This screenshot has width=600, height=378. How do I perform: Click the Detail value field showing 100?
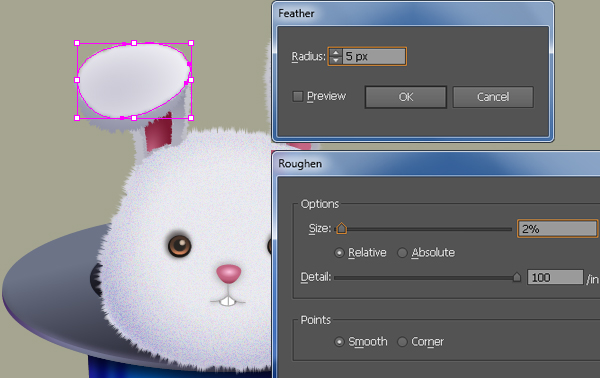click(555, 277)
